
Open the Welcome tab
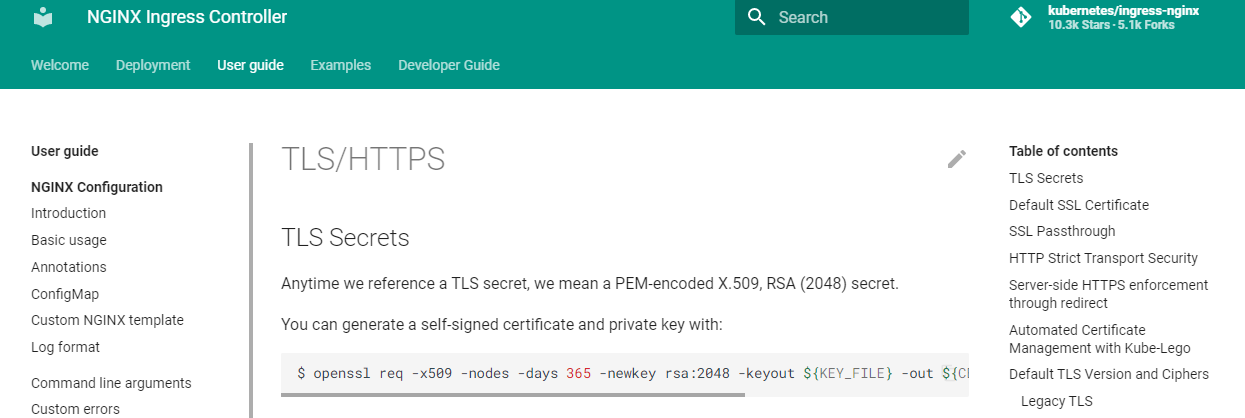[x=60, y=65]
